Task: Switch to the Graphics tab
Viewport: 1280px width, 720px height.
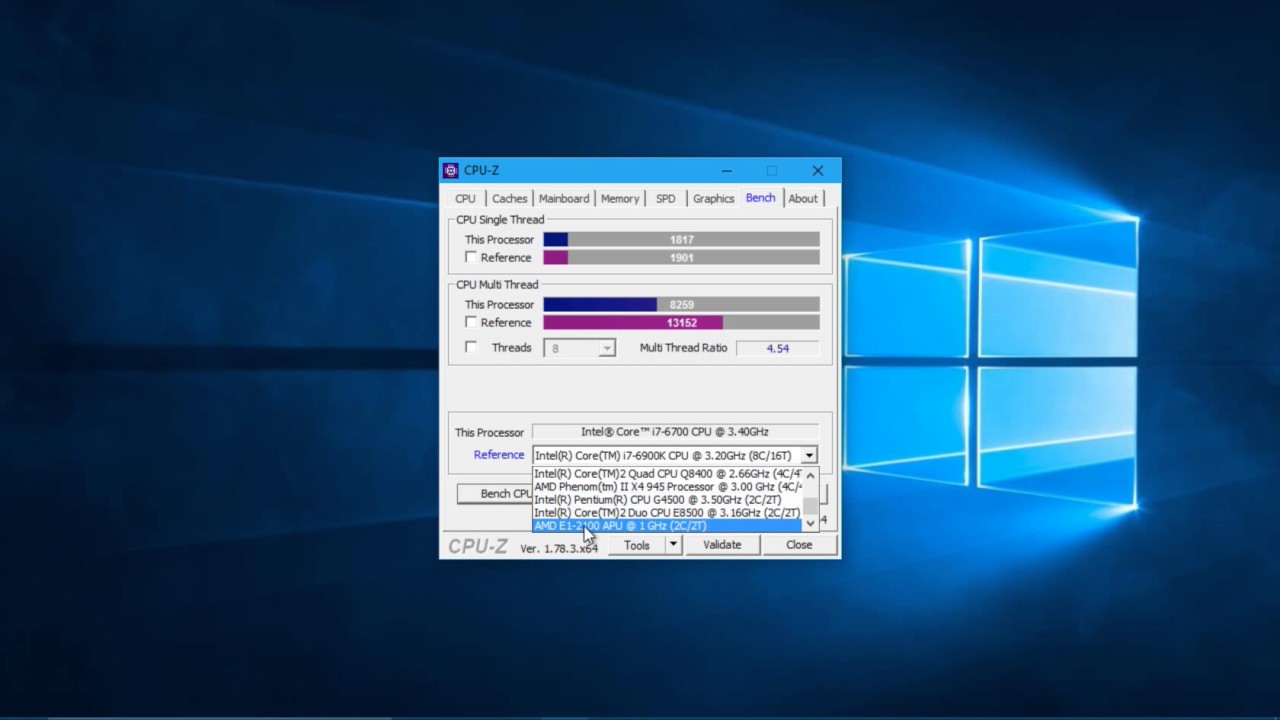Action: pyautogui.click(x=714, y=199)
